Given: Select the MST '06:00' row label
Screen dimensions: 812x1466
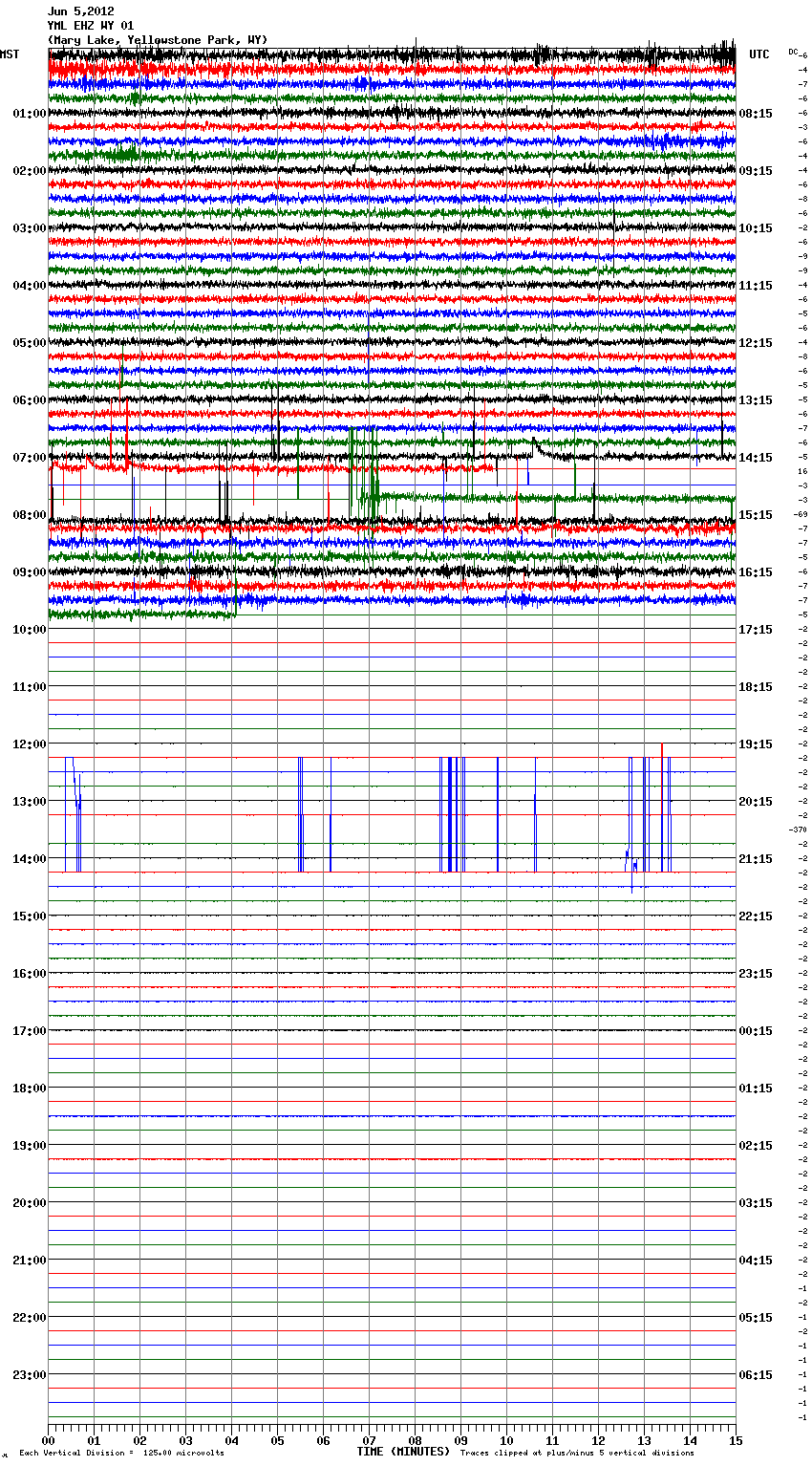Looking at the screenshot, I should point(30,400).
